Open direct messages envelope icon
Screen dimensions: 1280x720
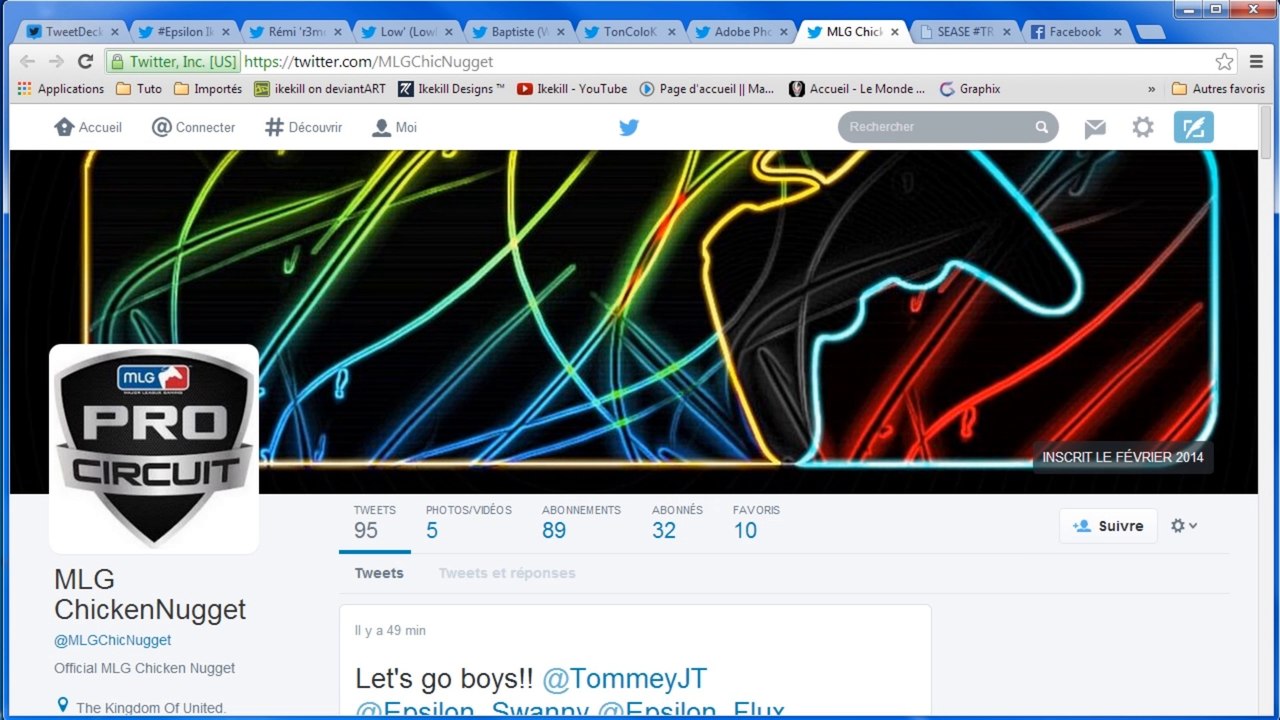tap(1095, 128)
